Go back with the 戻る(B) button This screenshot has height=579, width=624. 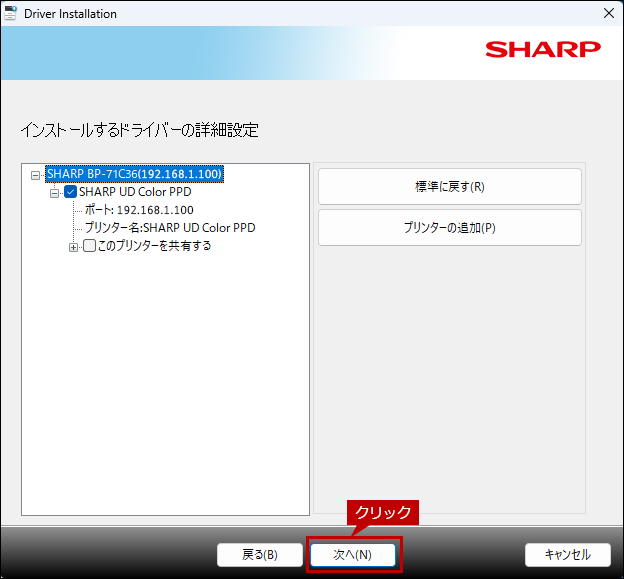pyautogui.click(x=260, y=554)
